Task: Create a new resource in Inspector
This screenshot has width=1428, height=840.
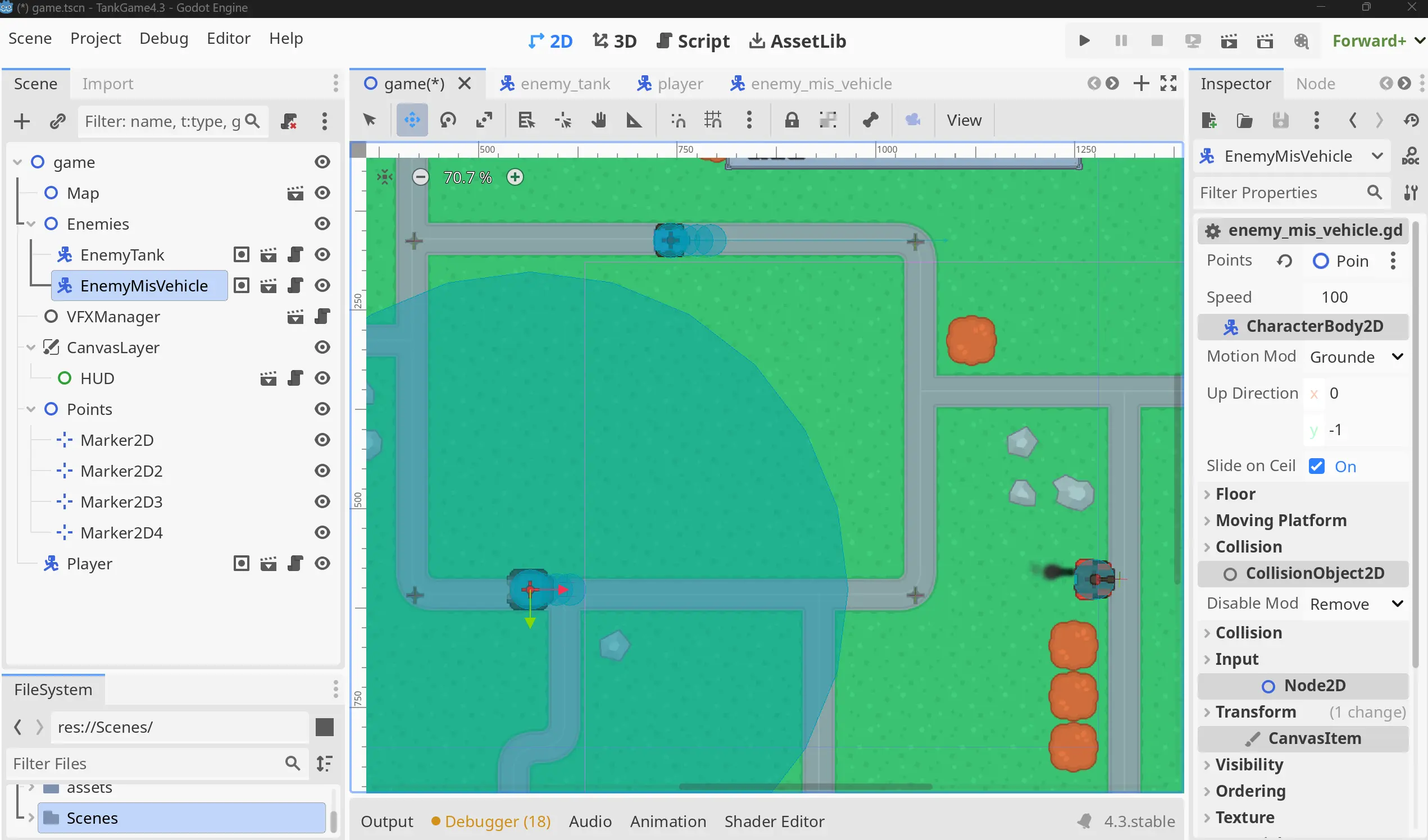Action: tap(1209, 120)
